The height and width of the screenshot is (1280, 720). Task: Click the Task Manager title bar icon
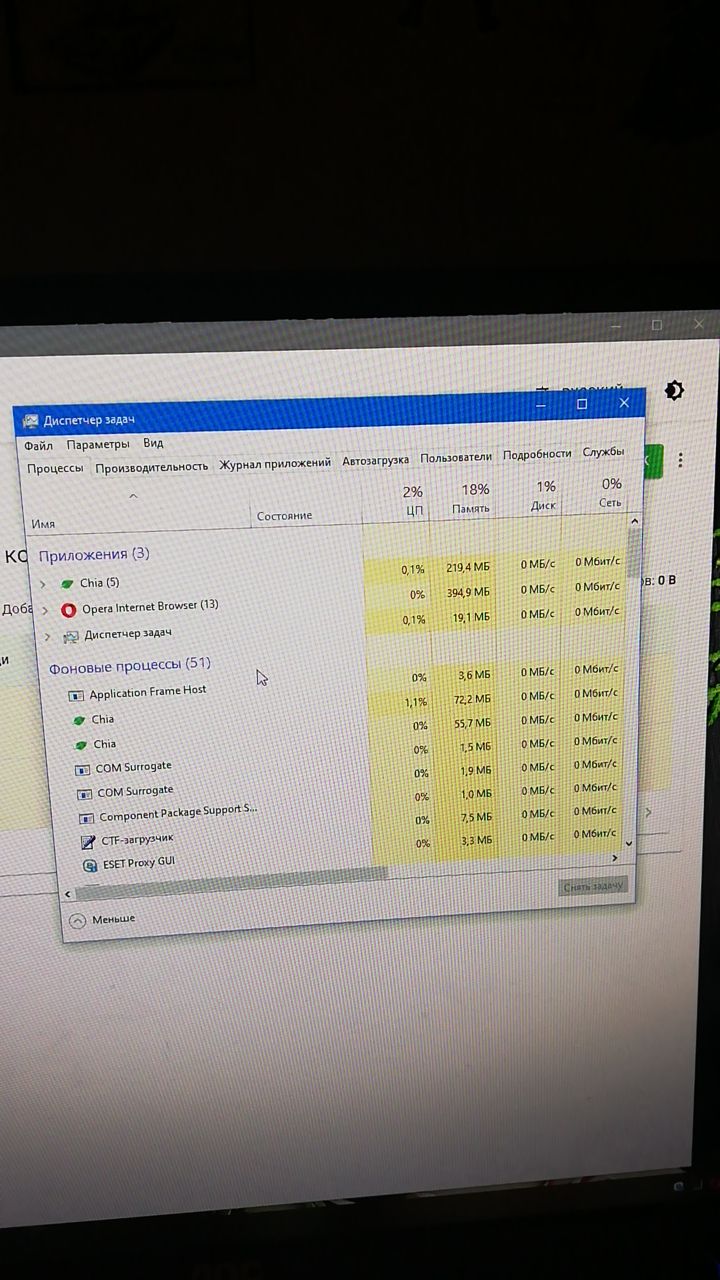30,421
